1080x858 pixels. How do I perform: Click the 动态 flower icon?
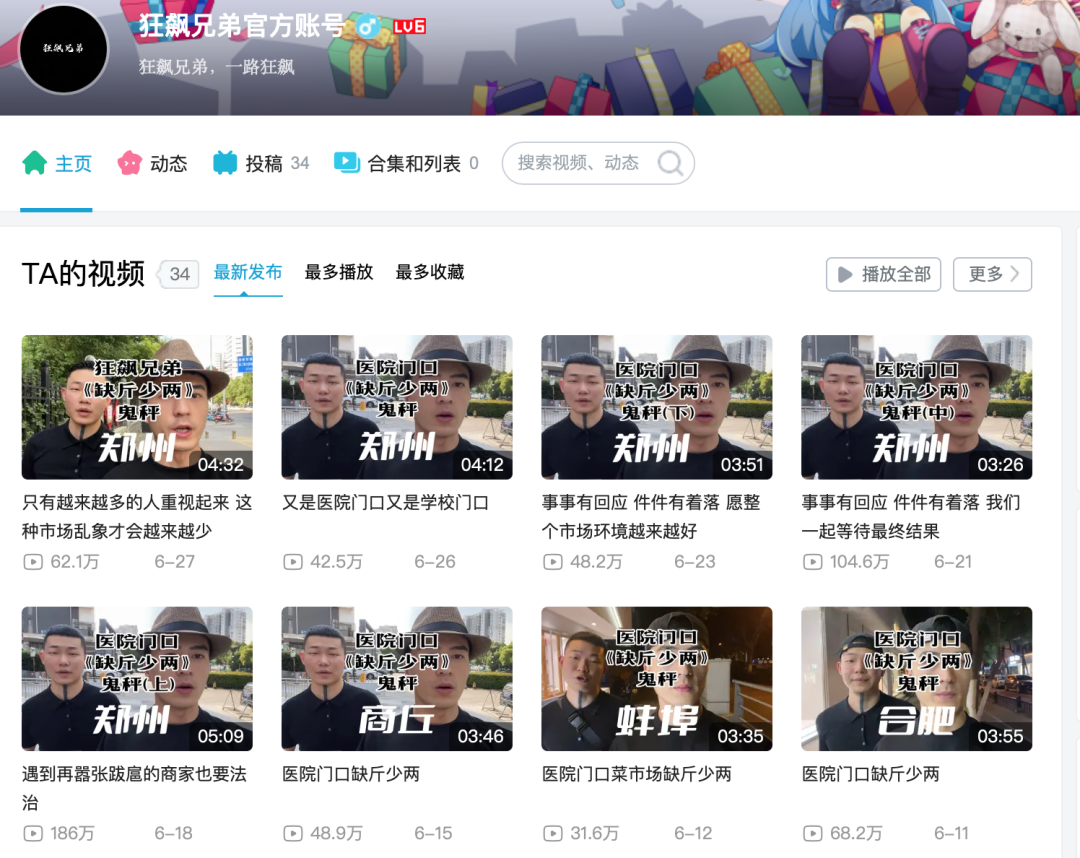pyautogui.click(x=129, y=162)
